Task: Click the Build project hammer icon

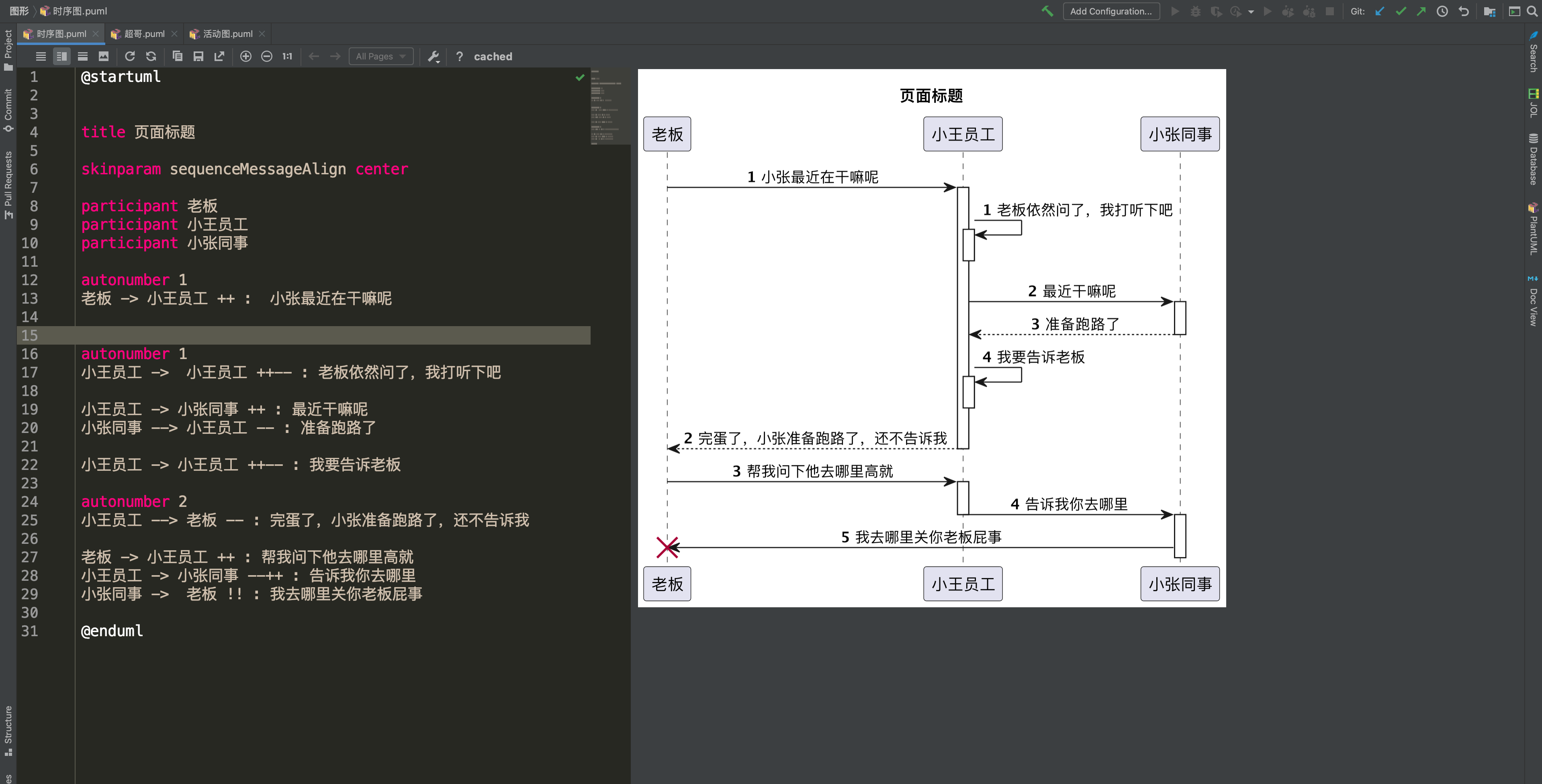Action: click(x=1047, y=11)
